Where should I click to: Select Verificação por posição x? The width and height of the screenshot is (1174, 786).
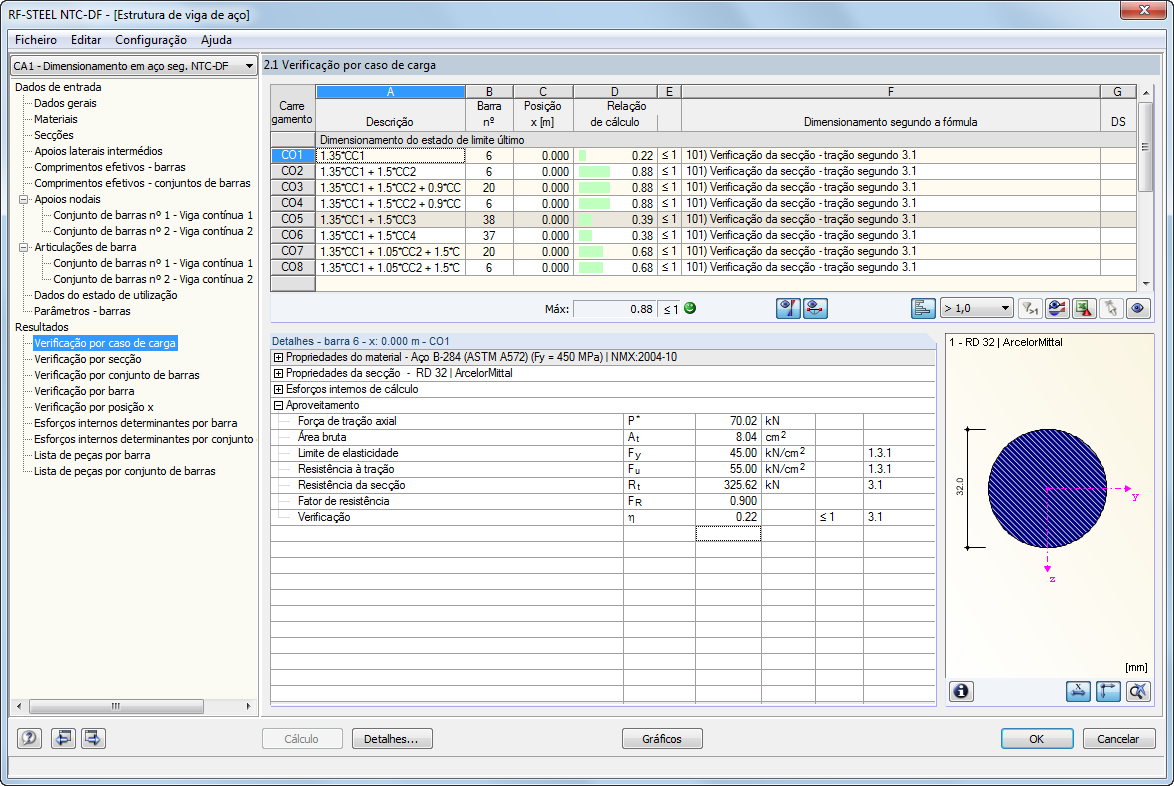(x=94, y=408)
